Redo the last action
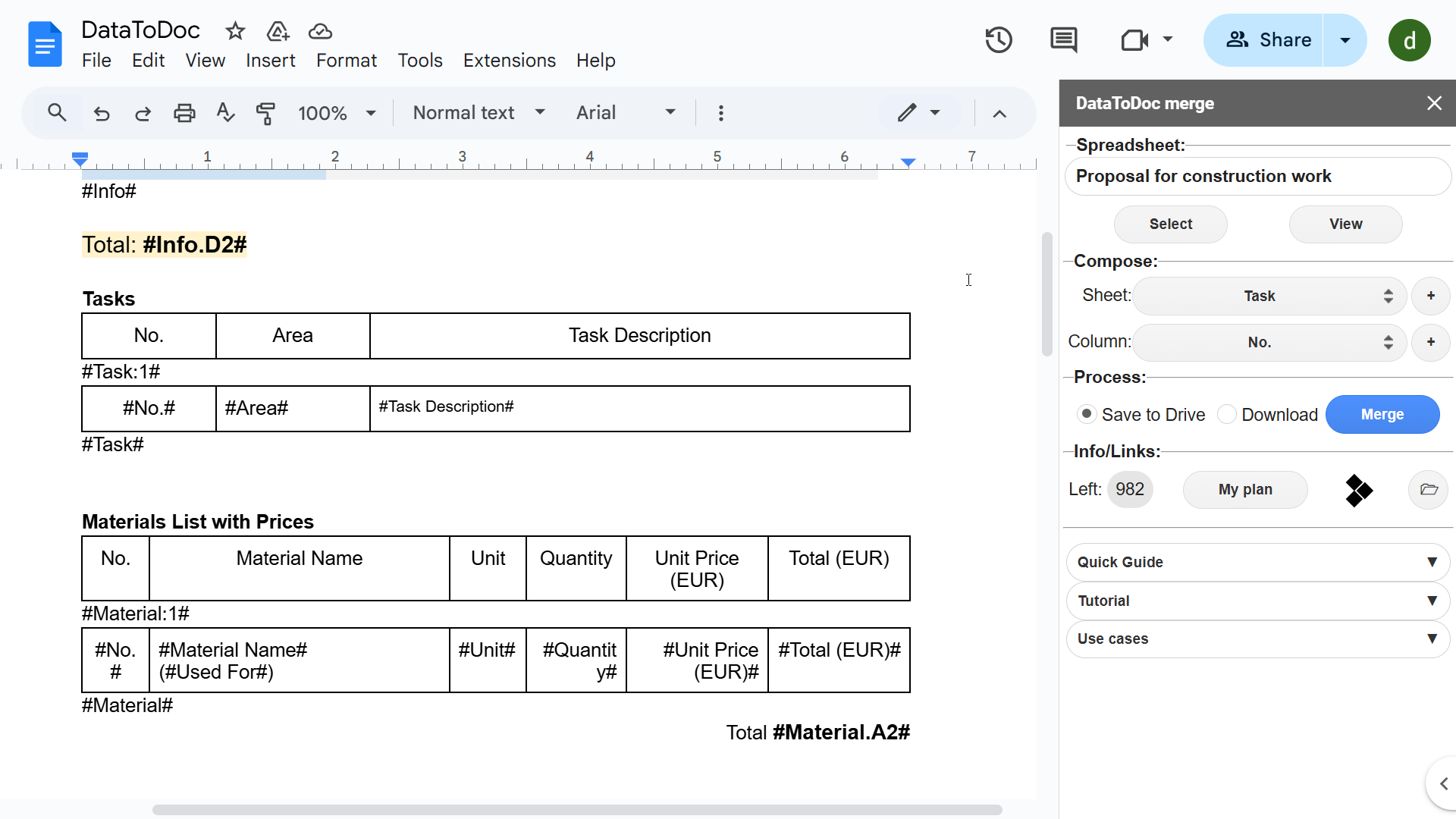 143,113
